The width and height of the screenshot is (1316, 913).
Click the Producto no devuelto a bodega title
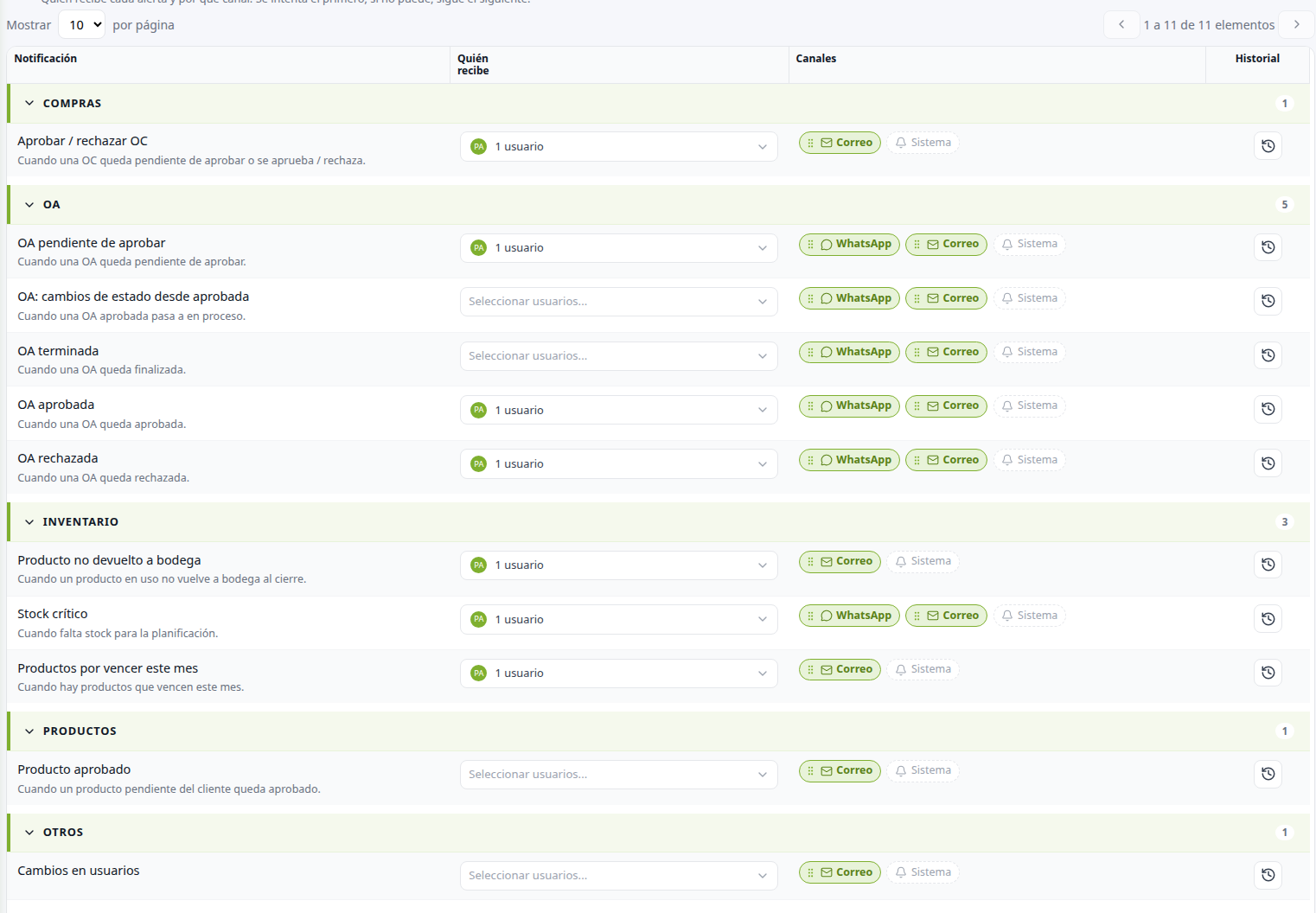(109, 560)
